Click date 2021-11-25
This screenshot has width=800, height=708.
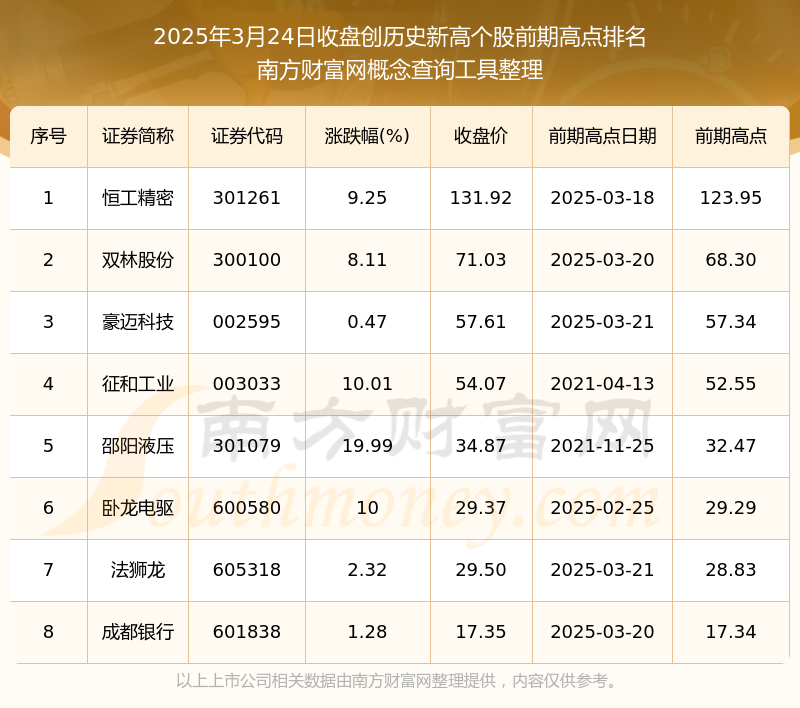coord(603,446)
